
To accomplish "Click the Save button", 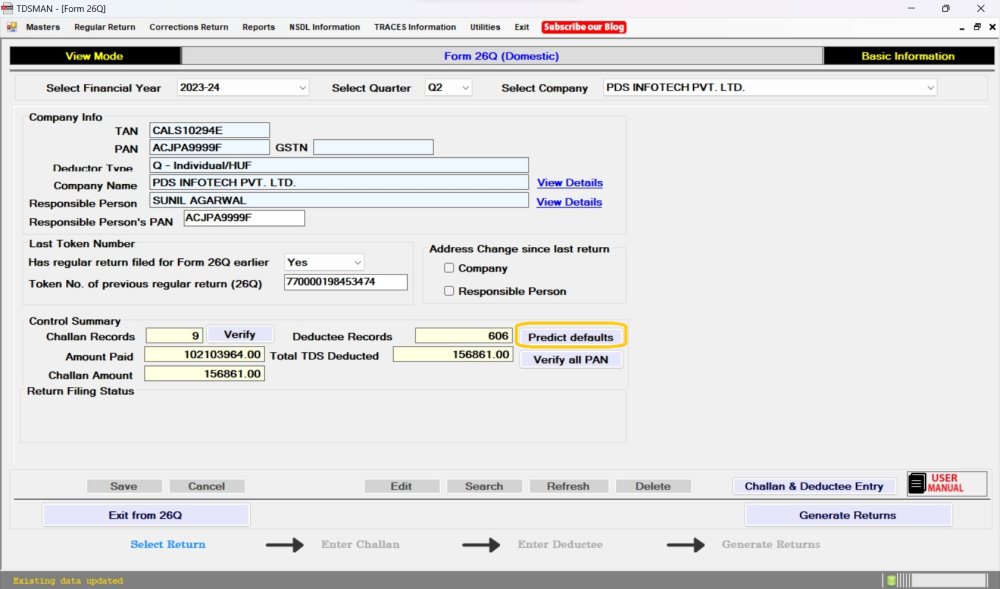I will click(124, 486).
